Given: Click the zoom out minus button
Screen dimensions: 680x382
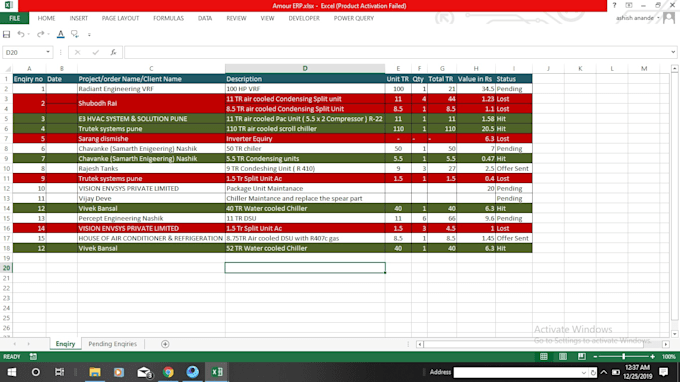Looking at the screenshot, I should point(595,357).
